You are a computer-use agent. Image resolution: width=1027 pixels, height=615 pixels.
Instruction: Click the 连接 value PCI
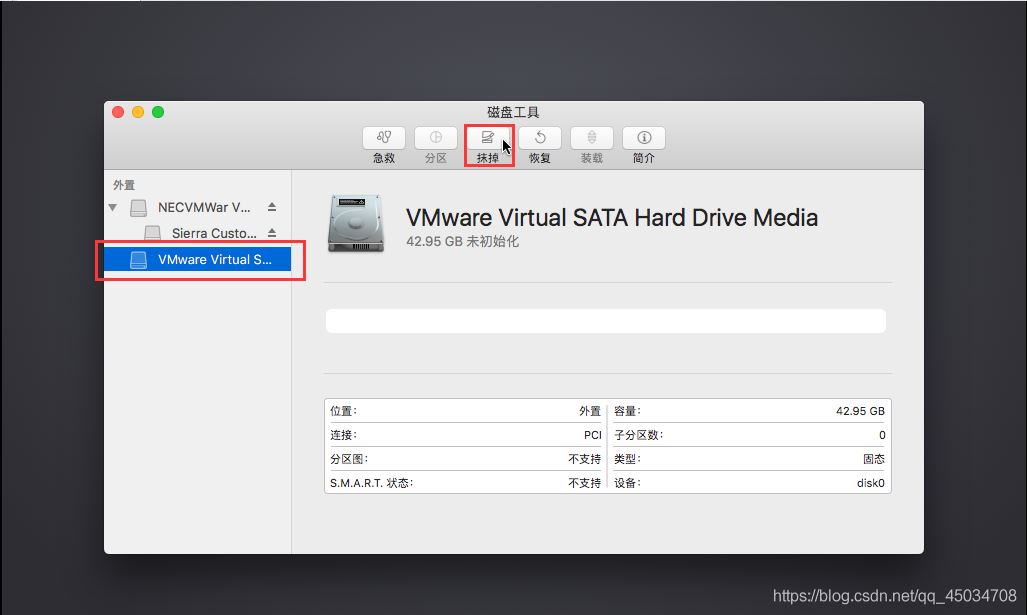[x=592, y=435]
